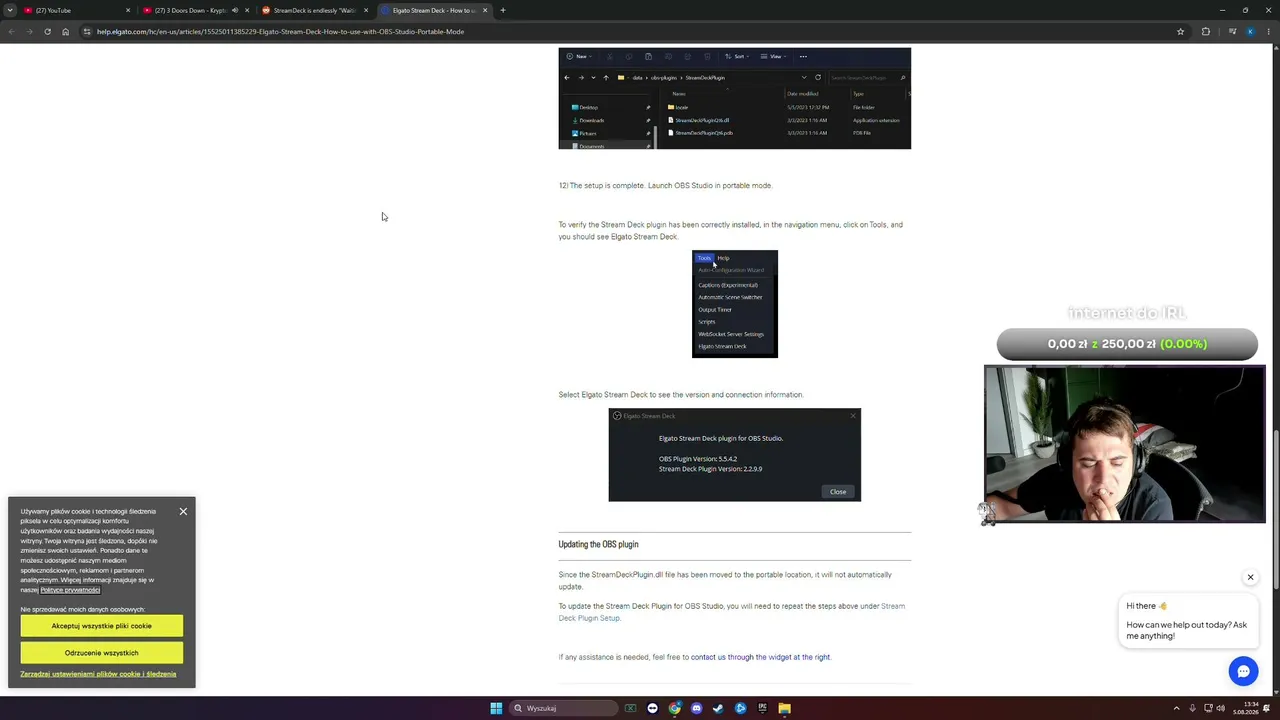Open the Tools menu screenshot image

pyautogui.click(x=734, y=303)
